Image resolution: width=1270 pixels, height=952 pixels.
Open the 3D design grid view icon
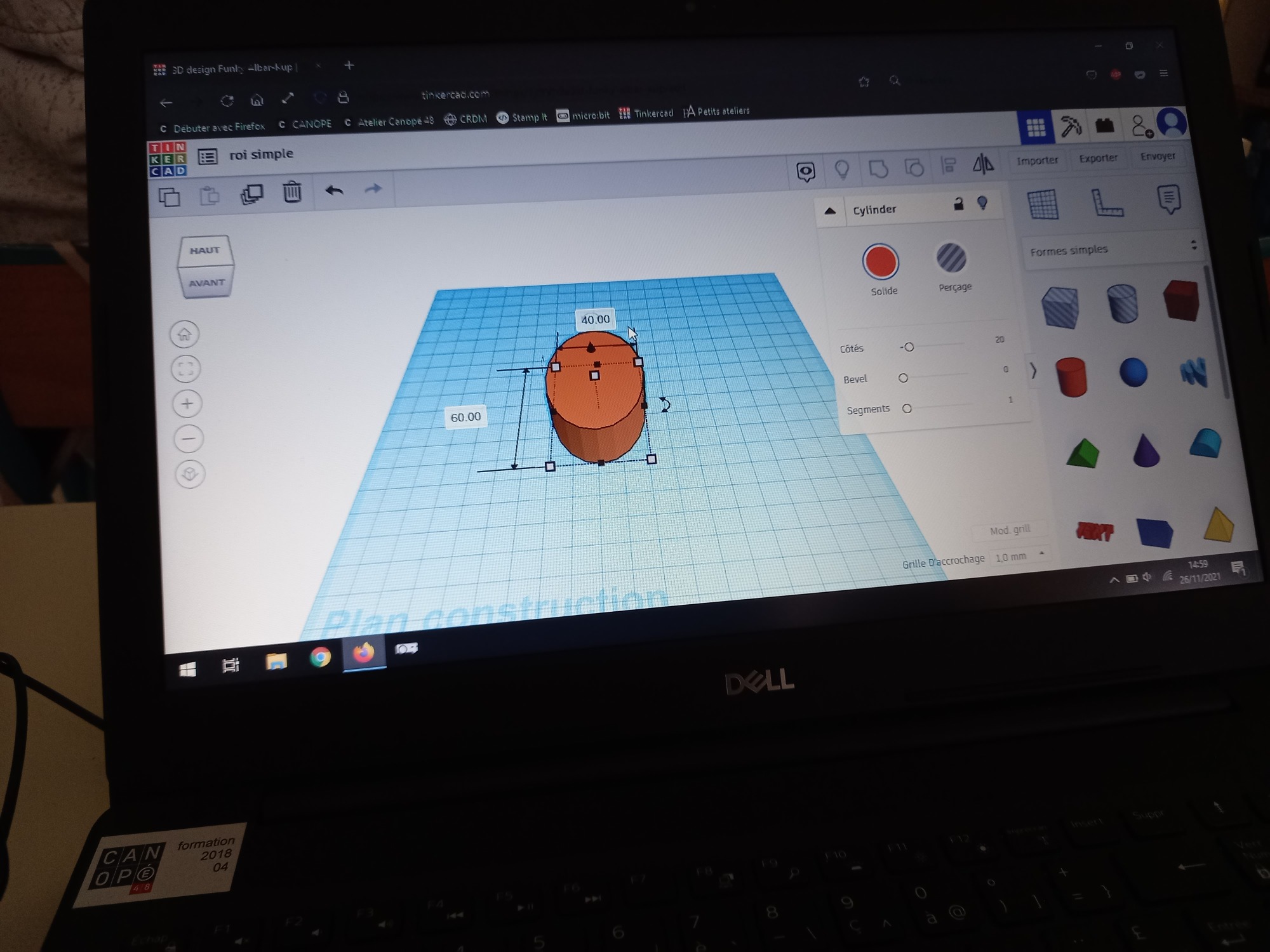(x=1036, y=128)
